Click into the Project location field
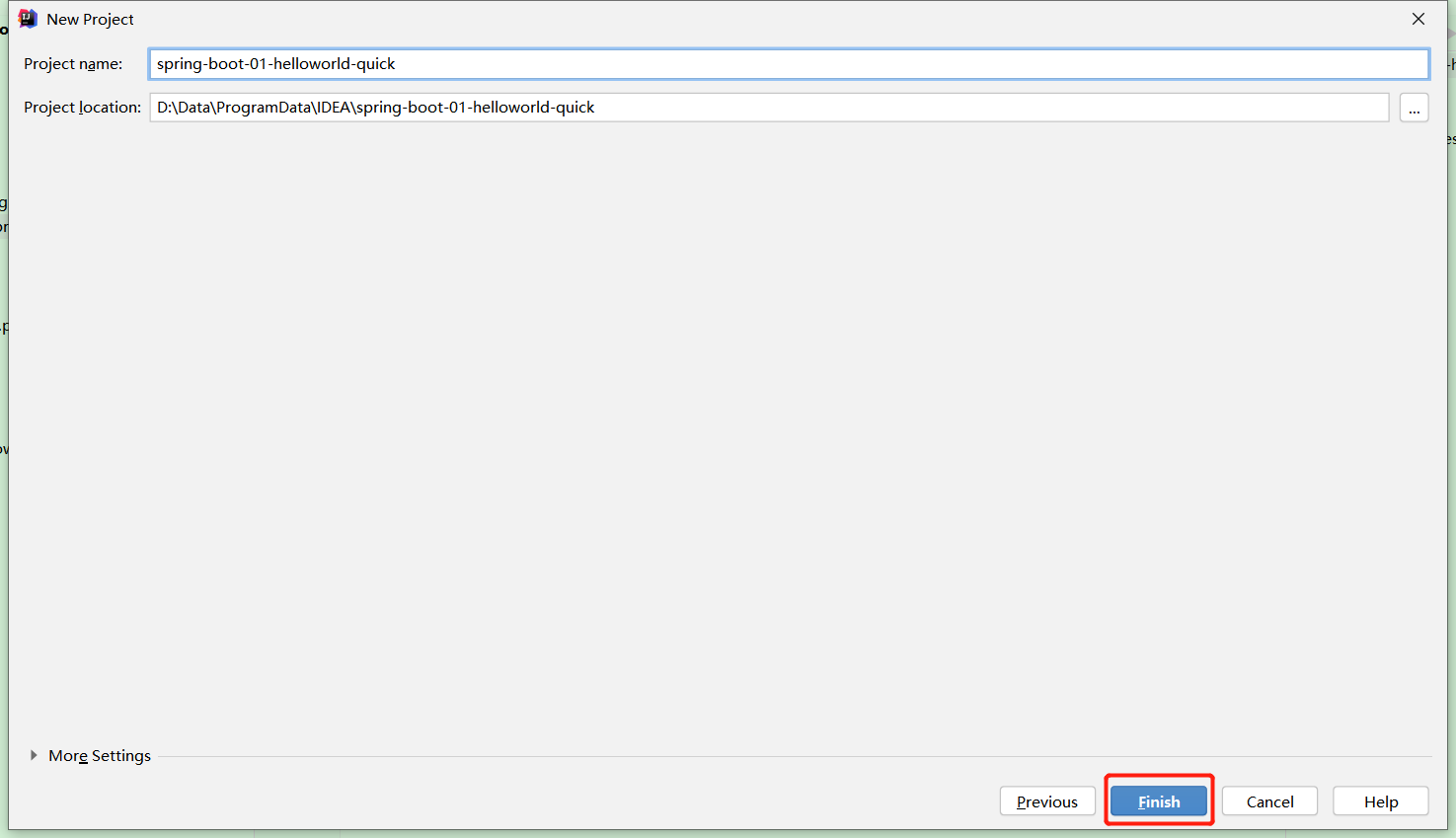Screen dimensions: 1456x838 (769, 108)
